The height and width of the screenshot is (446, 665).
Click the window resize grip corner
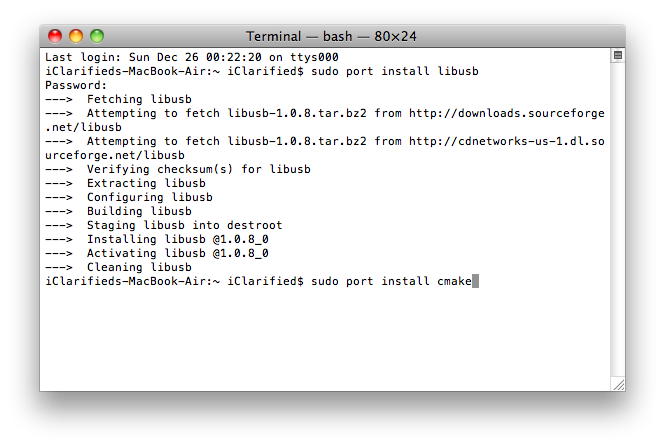point(618,383)
